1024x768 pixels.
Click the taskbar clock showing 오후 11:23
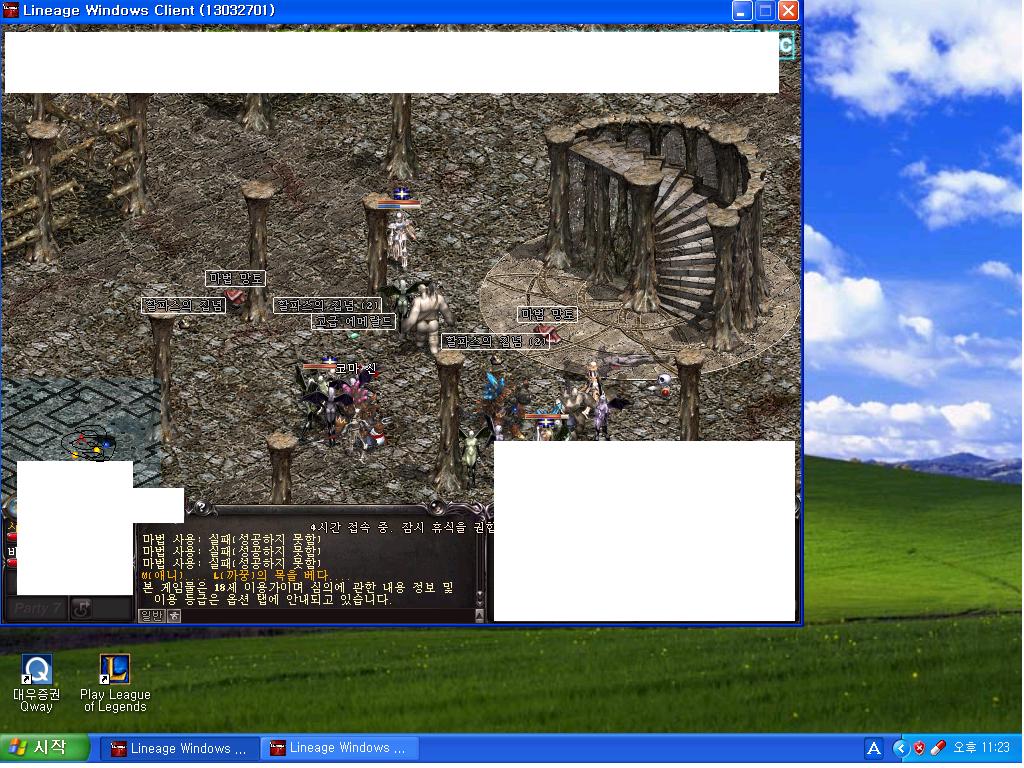(x=981, y=748)
